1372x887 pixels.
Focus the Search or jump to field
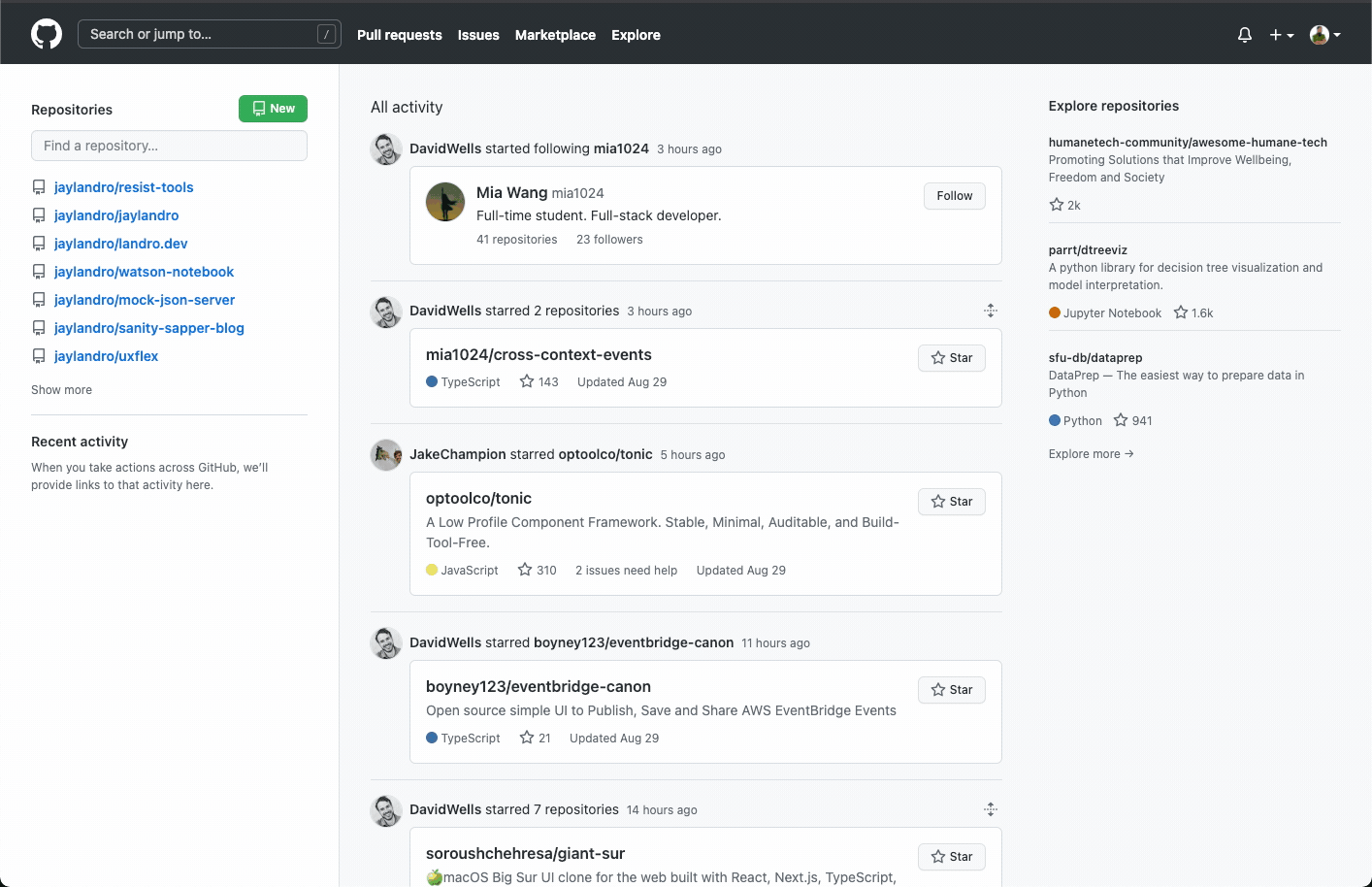(209, 34)
